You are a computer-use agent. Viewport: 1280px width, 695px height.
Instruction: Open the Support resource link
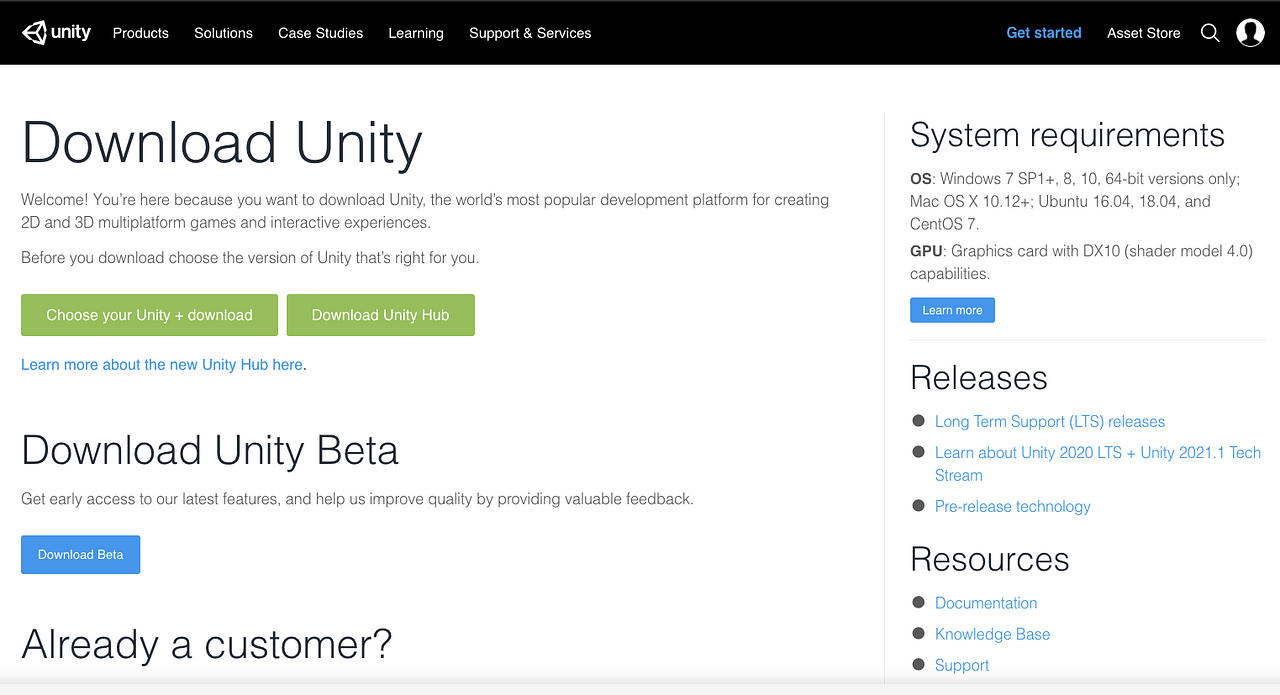(x=962, y=665)
